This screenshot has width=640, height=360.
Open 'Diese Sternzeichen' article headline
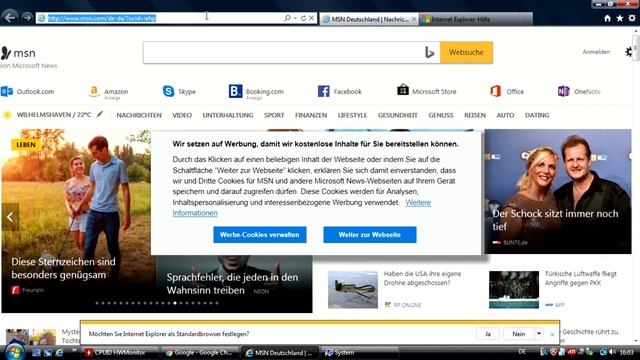(x=63, y=268)
